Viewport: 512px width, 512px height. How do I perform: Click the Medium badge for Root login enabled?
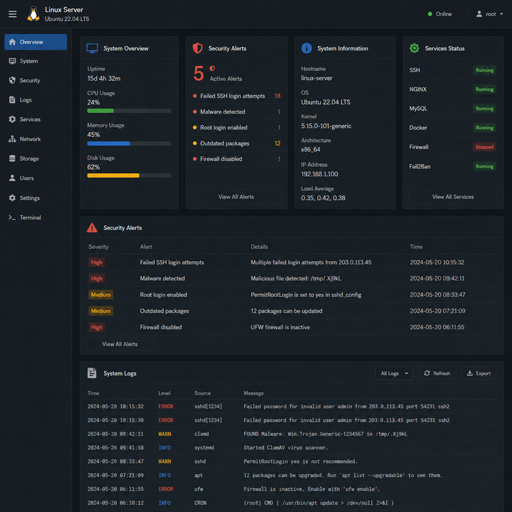pyautogui.click(x=101, y=295)
